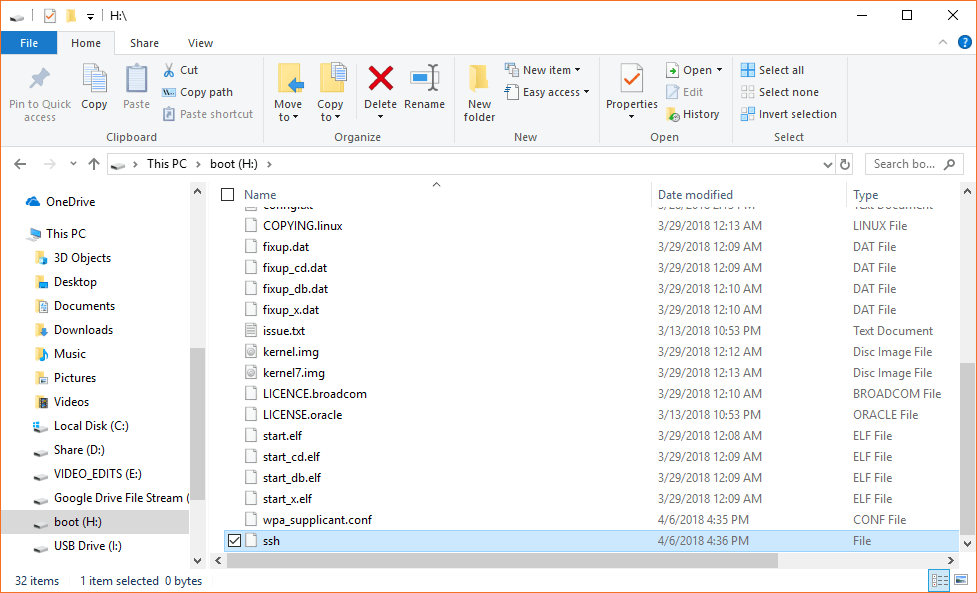
Task: Select the issue.txt file
Action: point(284,331)
